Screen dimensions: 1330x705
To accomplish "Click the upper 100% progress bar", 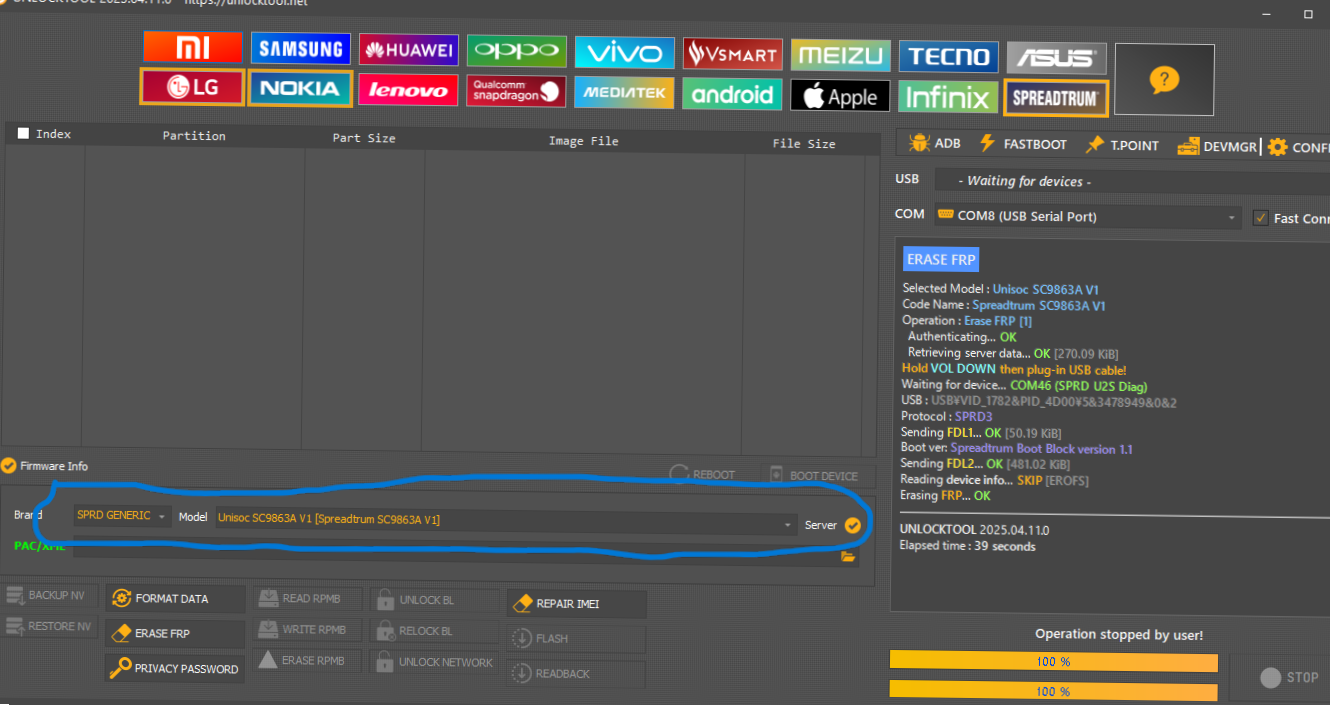I will (1053, 662).
